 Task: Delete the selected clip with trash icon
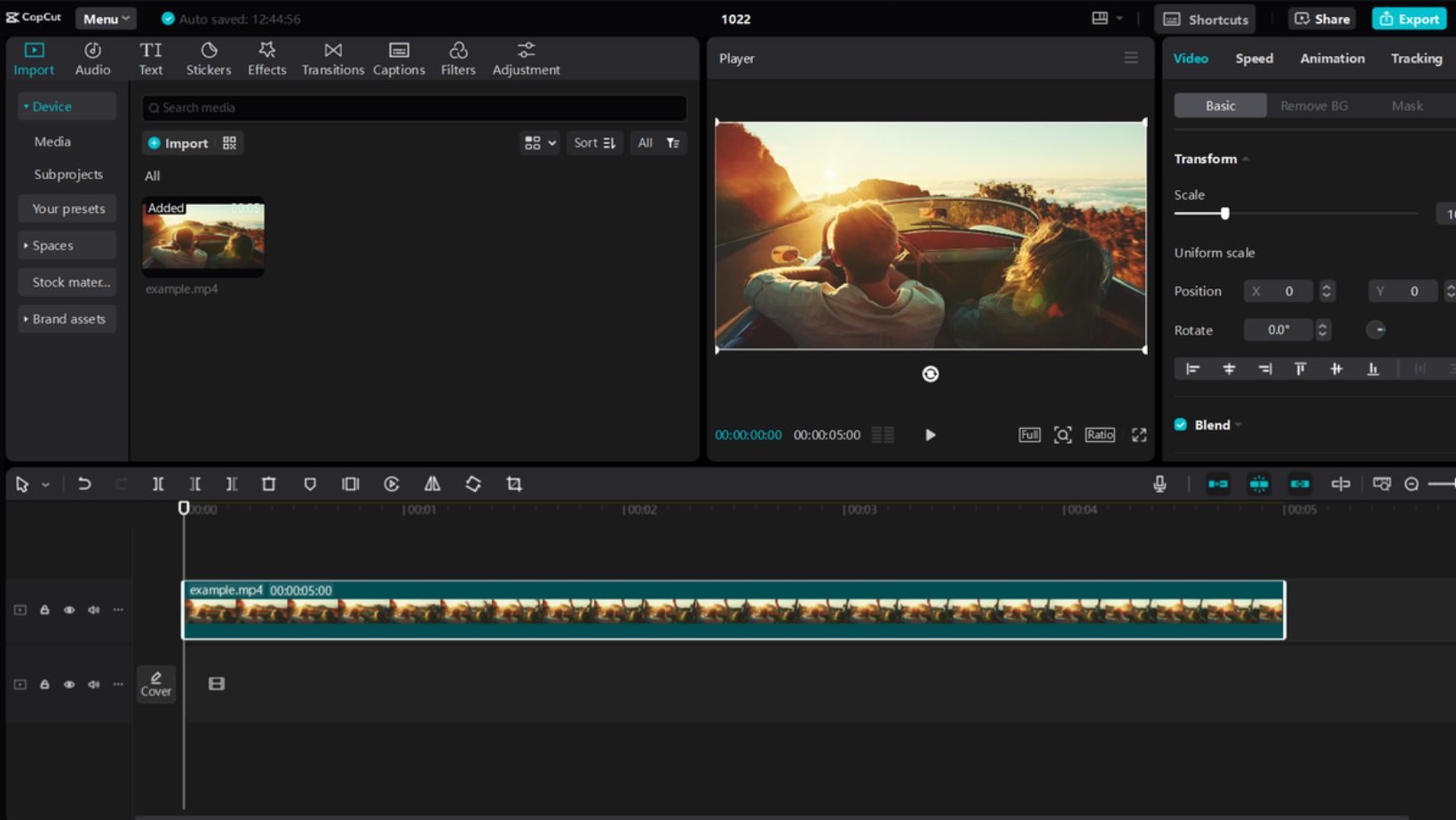268,485
